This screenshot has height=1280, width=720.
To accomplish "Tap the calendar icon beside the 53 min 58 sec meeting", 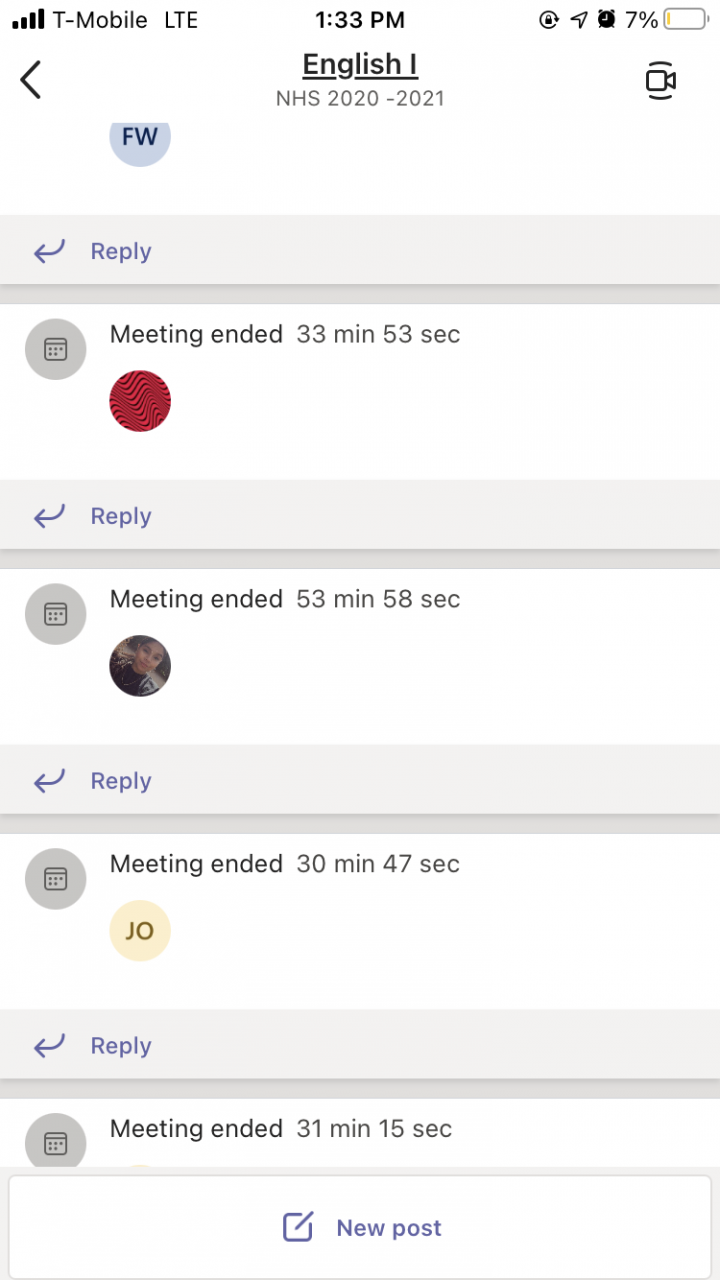I will pyautogui.click(x=55, y=614).
